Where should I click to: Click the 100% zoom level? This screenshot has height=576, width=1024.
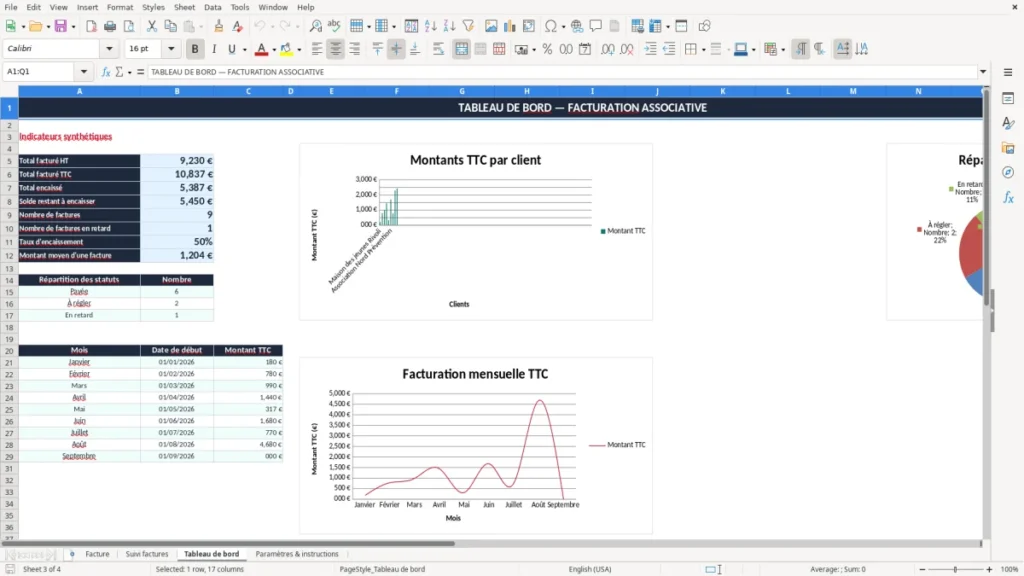[1010, 569]
